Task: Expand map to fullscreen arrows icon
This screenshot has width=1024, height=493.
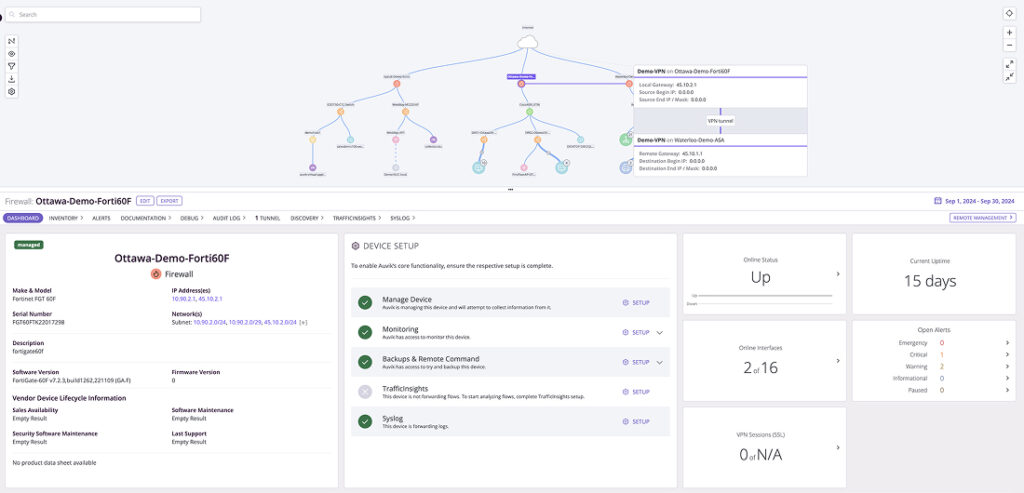Action: 1010,64
